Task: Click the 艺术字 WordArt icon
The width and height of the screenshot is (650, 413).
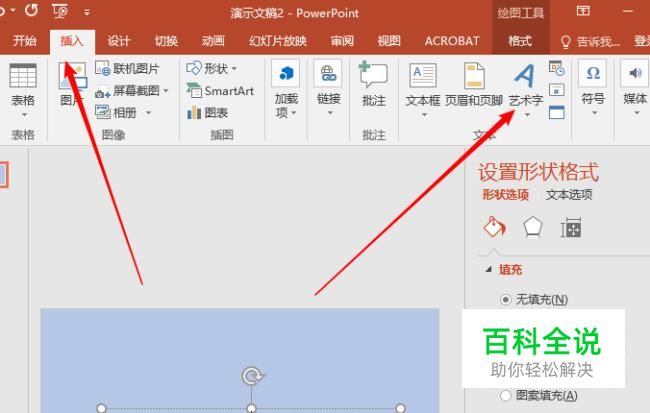Action: point(525,75)
